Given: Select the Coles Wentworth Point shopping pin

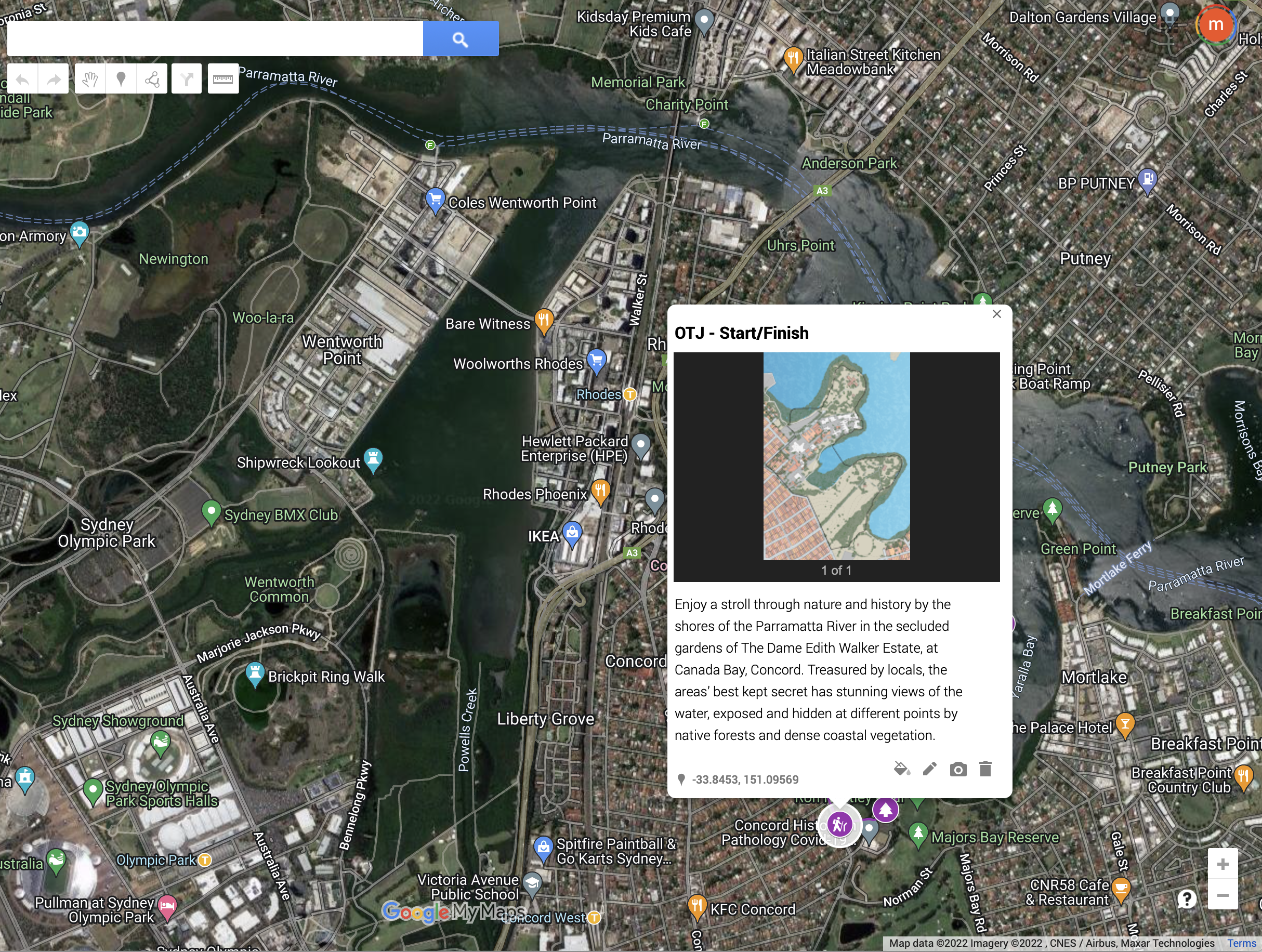Looking at the screenshot, I should (x=436, y=201).
